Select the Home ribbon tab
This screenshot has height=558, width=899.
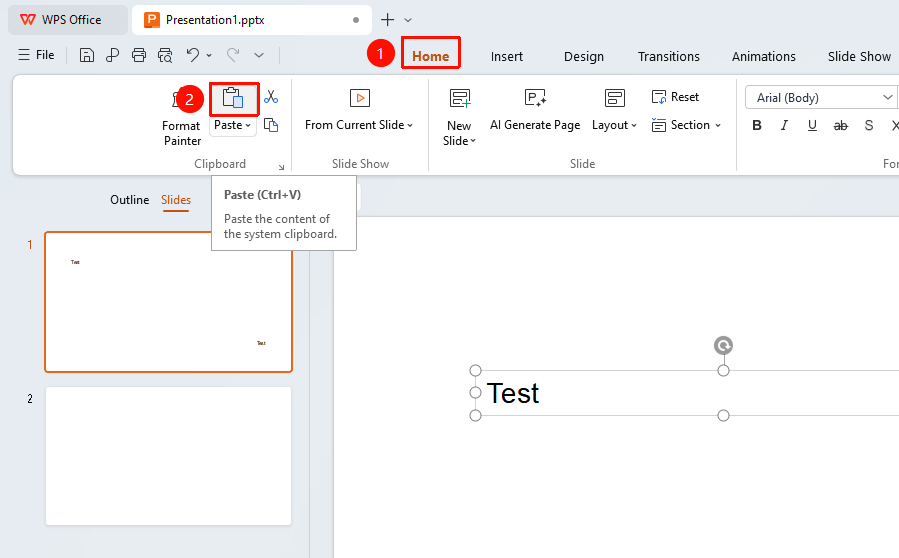tap(431, 56)
